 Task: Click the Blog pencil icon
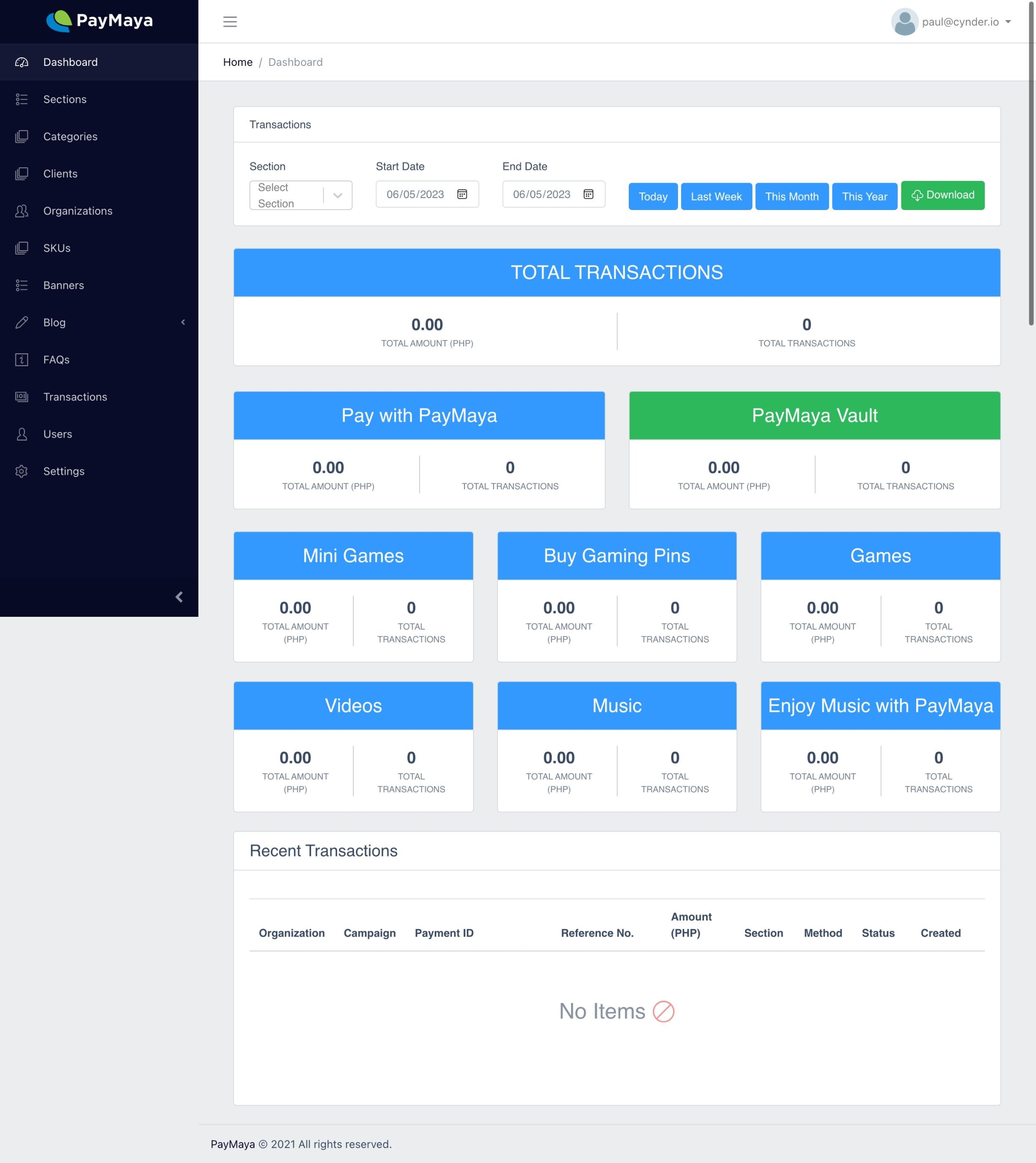(x=22, y=322)
